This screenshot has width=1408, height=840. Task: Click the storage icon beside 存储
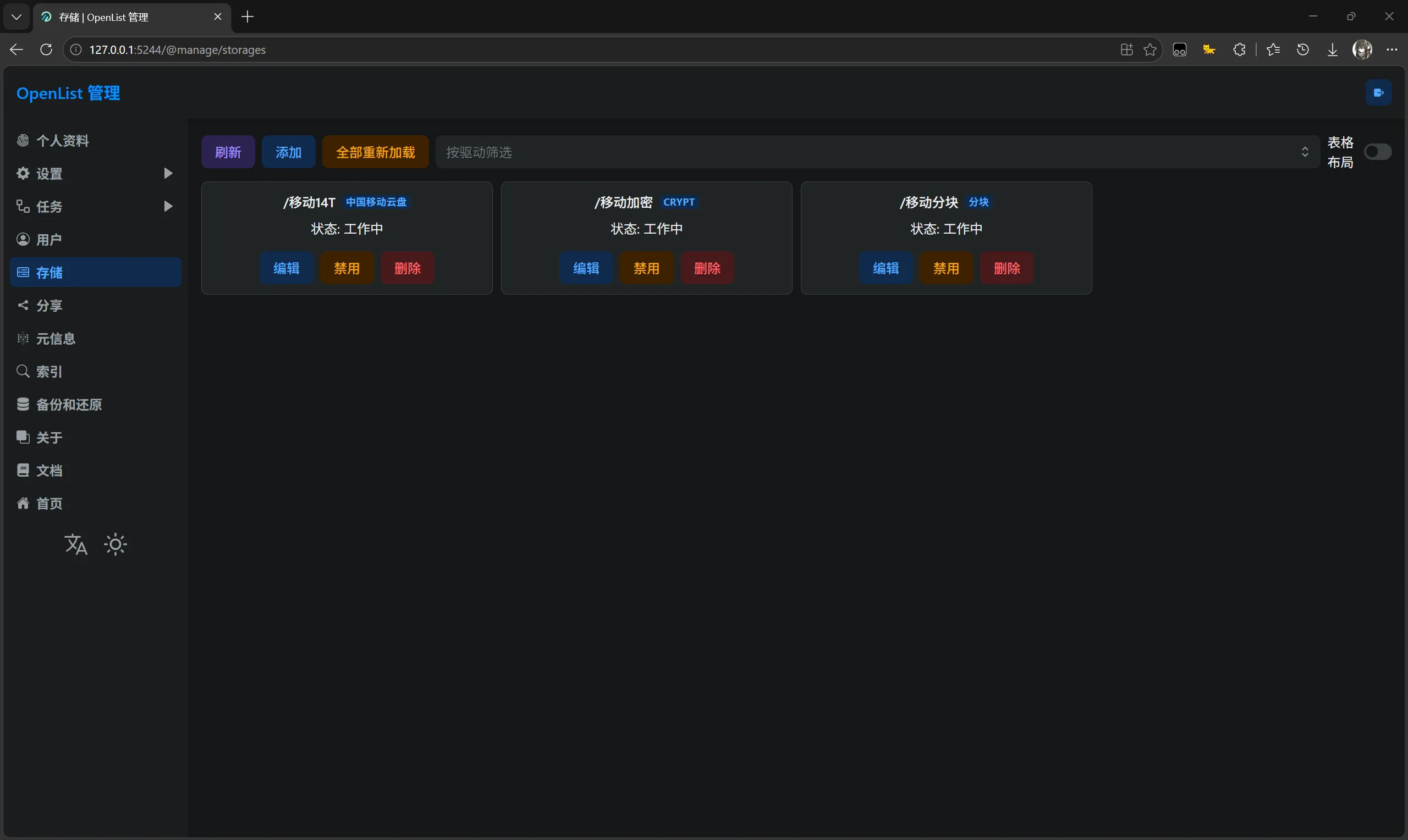(x=23, y=272)
